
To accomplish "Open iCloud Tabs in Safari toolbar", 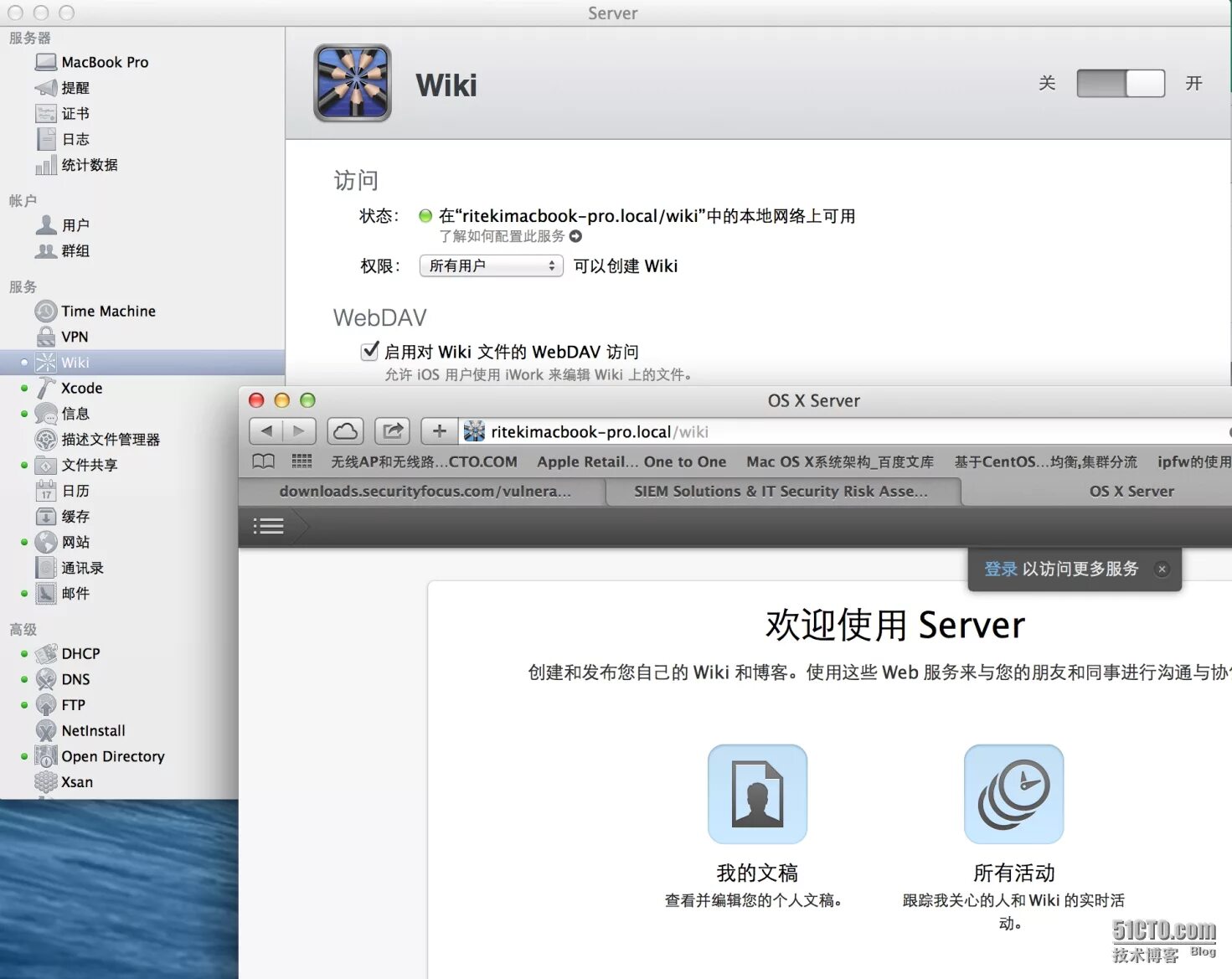I will coord(345,431).
